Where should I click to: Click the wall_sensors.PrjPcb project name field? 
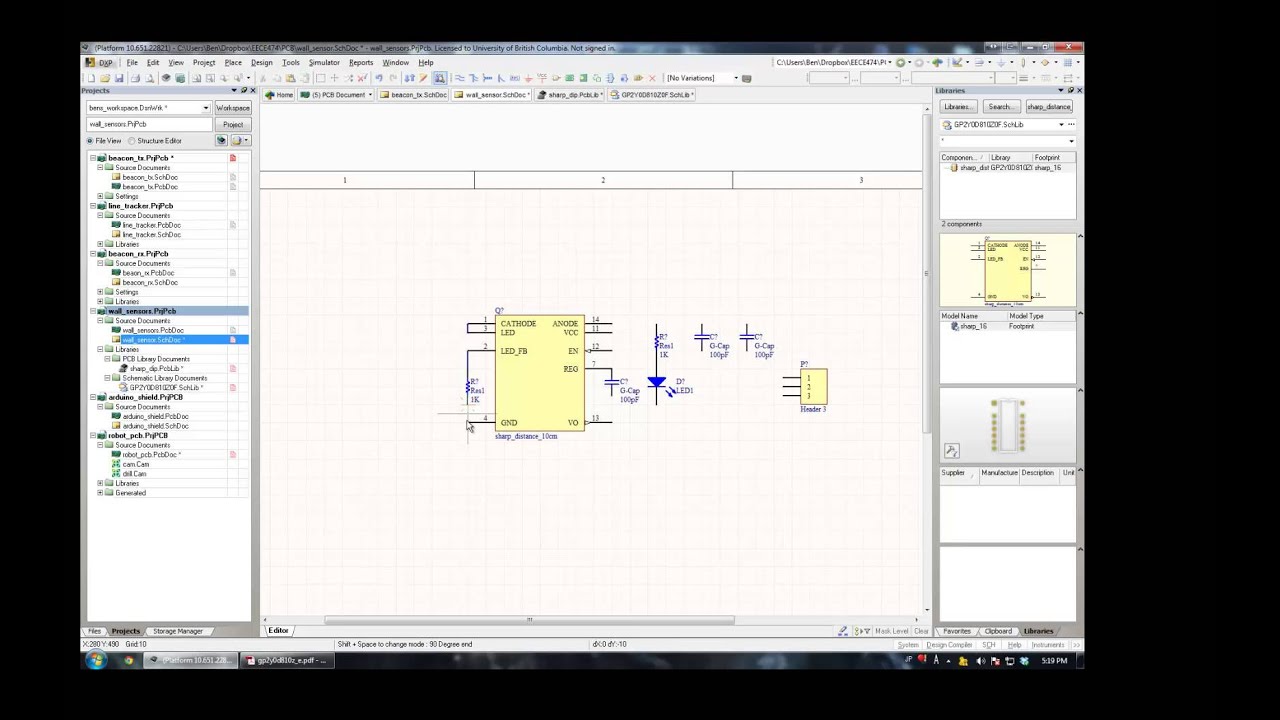tap(149, 124)
